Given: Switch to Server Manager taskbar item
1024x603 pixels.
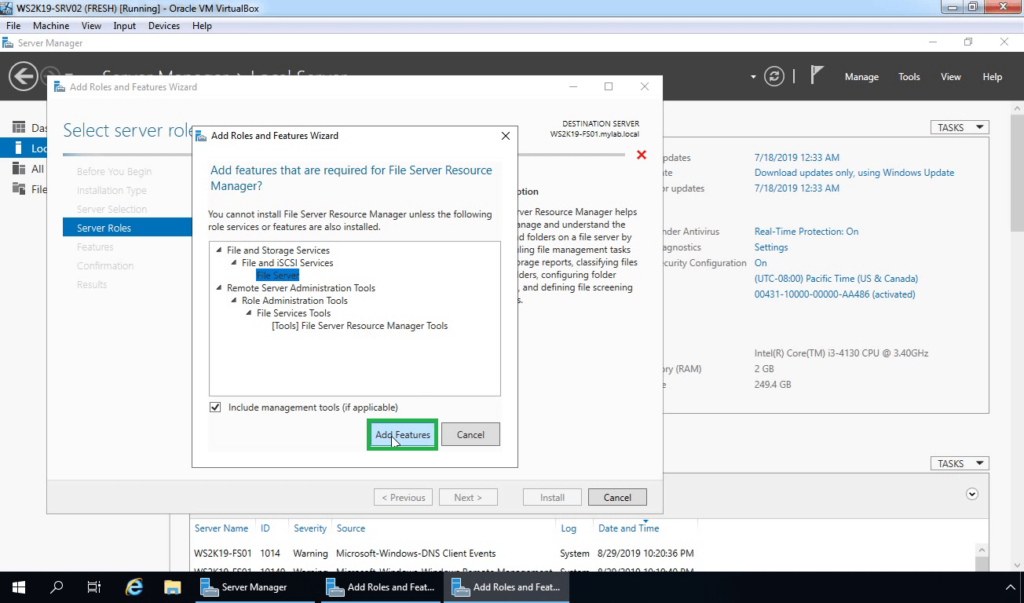Looking at the screenshot, I should [255, 587].
